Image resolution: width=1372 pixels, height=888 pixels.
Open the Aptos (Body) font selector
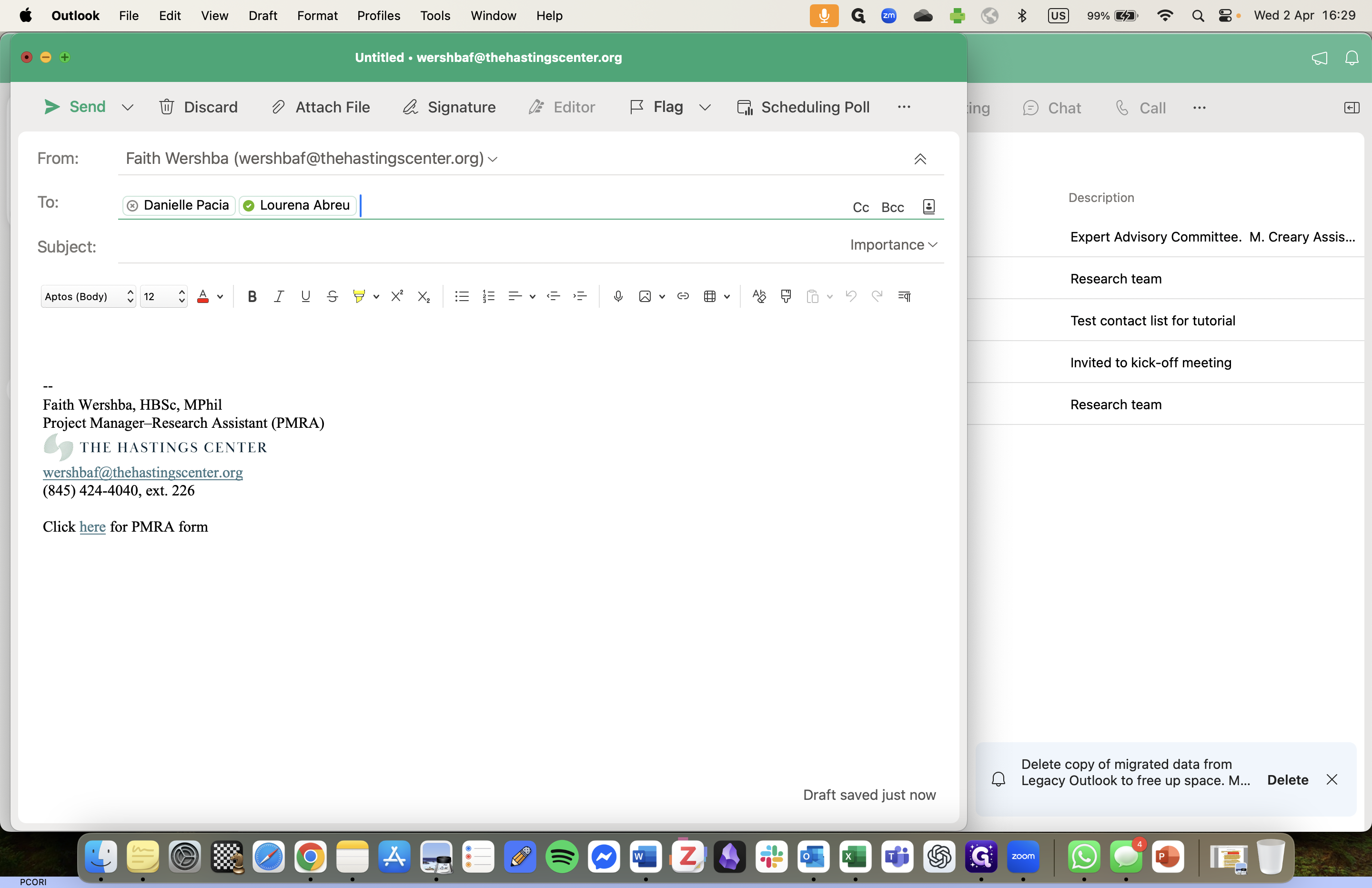click(88, 296)
